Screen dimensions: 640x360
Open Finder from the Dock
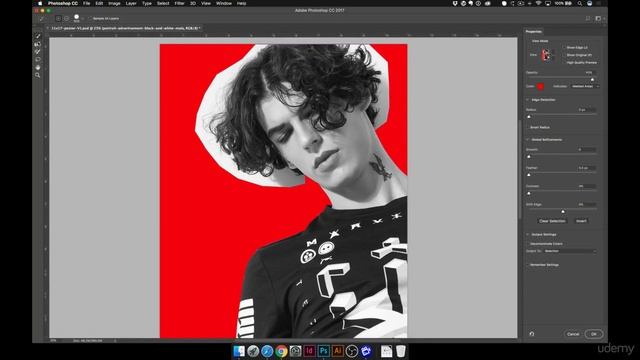(239, 351)
